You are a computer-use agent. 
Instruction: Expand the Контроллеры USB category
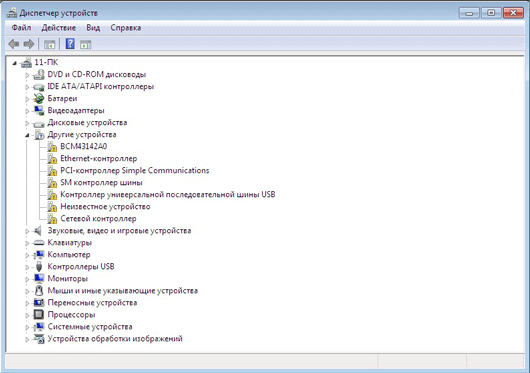(27, 267)
